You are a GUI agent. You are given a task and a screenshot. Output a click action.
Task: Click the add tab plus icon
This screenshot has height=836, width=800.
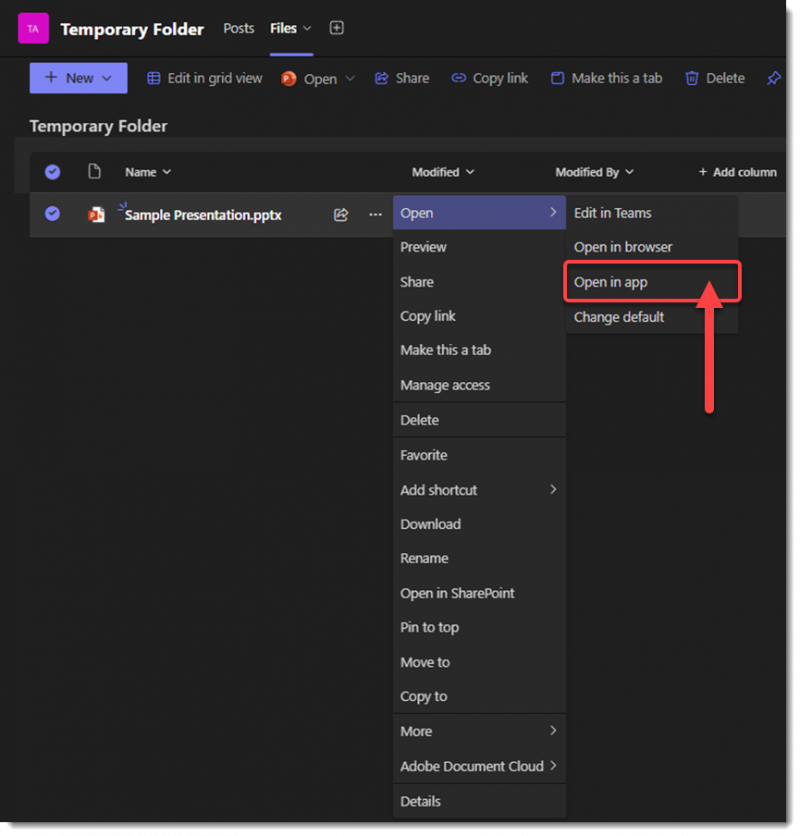[337, 28]
